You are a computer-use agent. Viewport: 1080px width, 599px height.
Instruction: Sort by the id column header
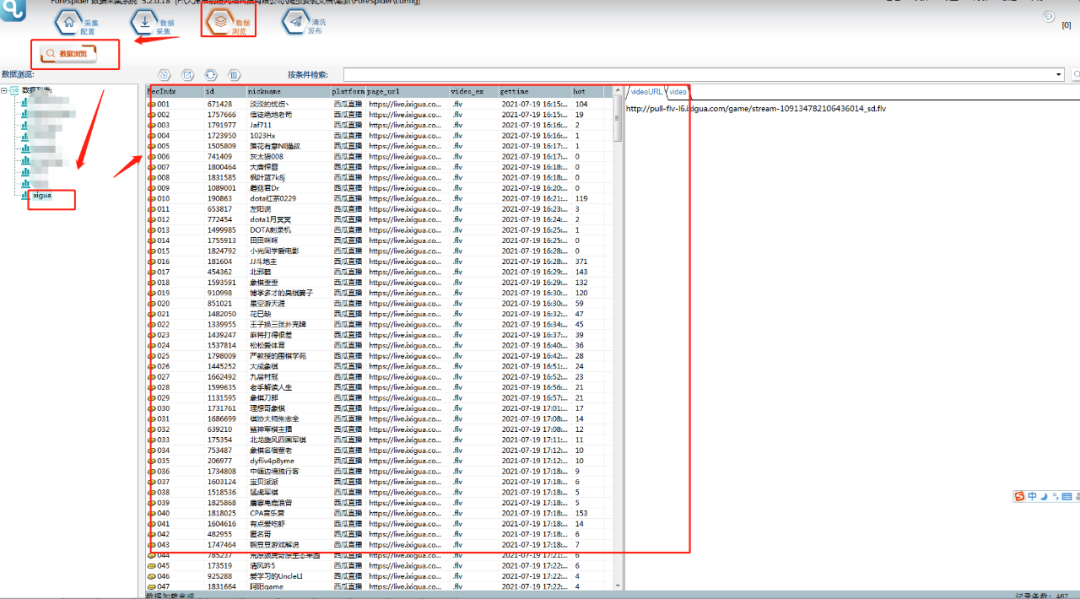pyautogui.click(x=225, y=92)
